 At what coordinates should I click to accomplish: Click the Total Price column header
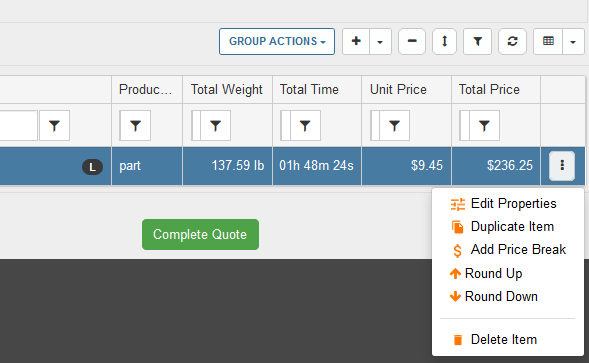click(489, 89)
